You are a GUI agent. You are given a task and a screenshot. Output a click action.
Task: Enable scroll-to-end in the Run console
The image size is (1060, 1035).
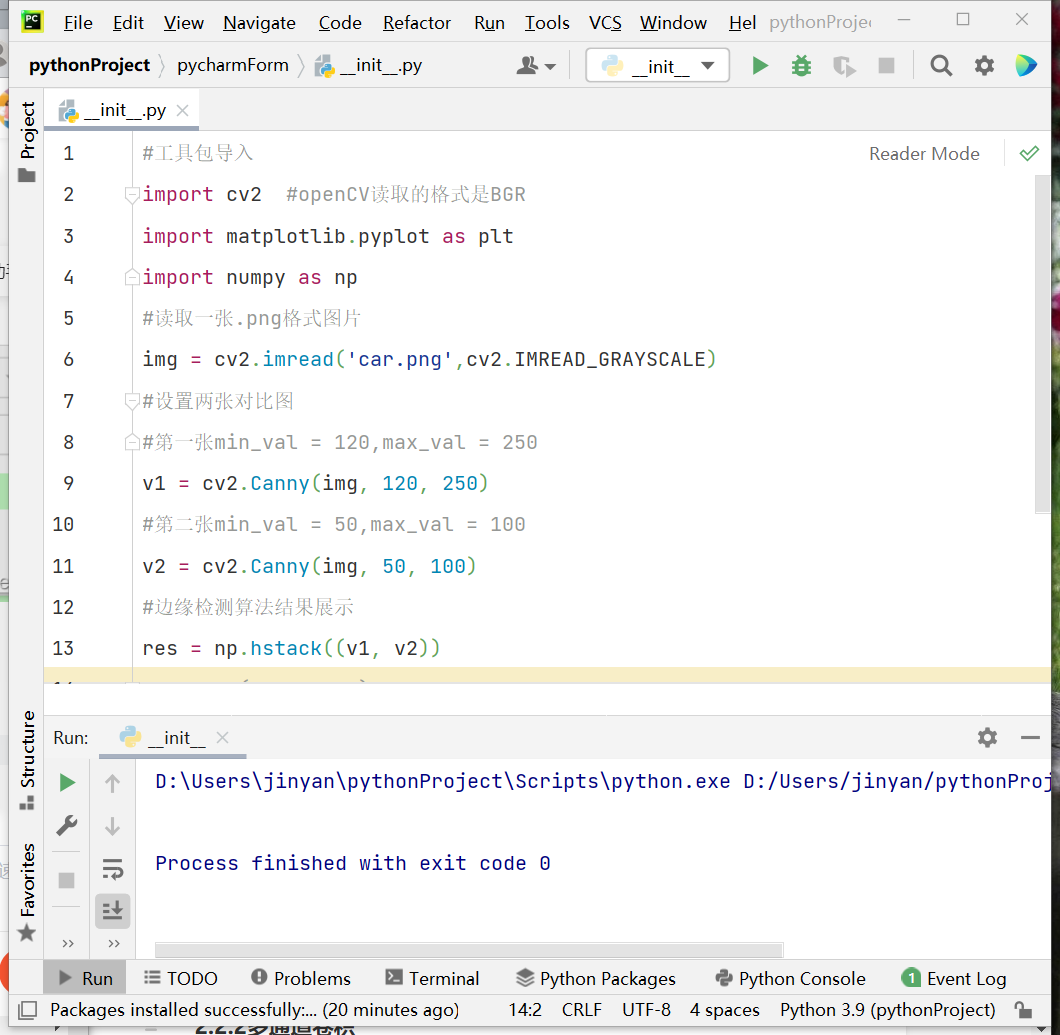[112, 910]
